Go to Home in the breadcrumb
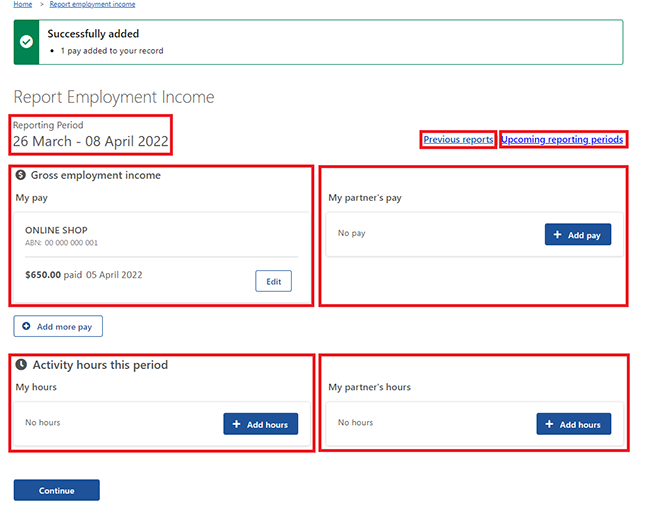 [22, 4]
